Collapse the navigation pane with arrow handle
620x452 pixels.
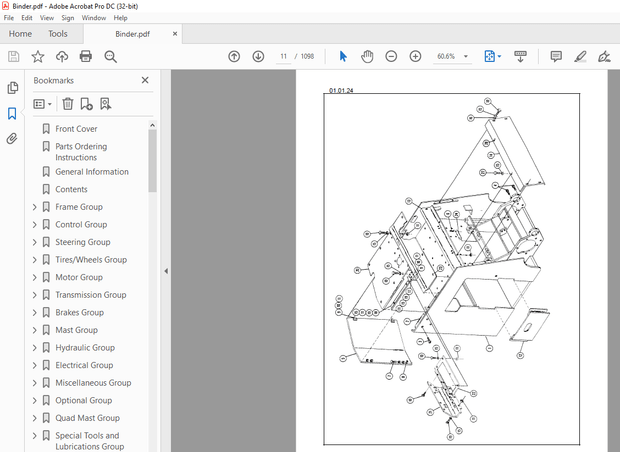[x=166, y=271]
